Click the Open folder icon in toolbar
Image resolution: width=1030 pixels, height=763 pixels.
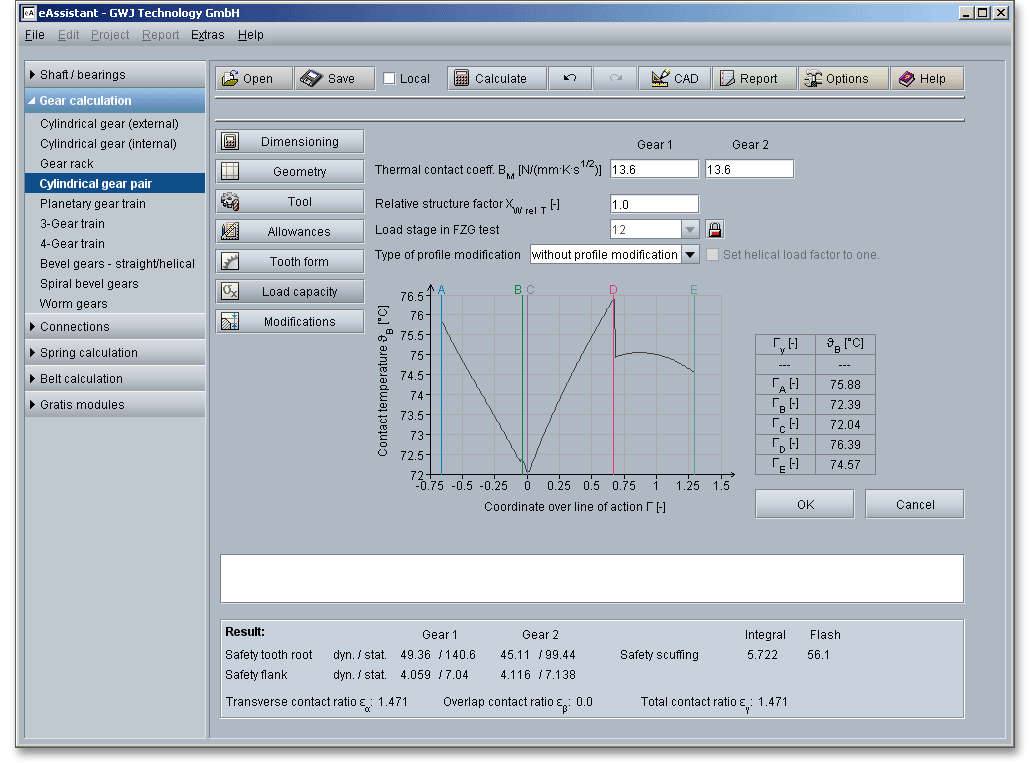tap(230, 79)
